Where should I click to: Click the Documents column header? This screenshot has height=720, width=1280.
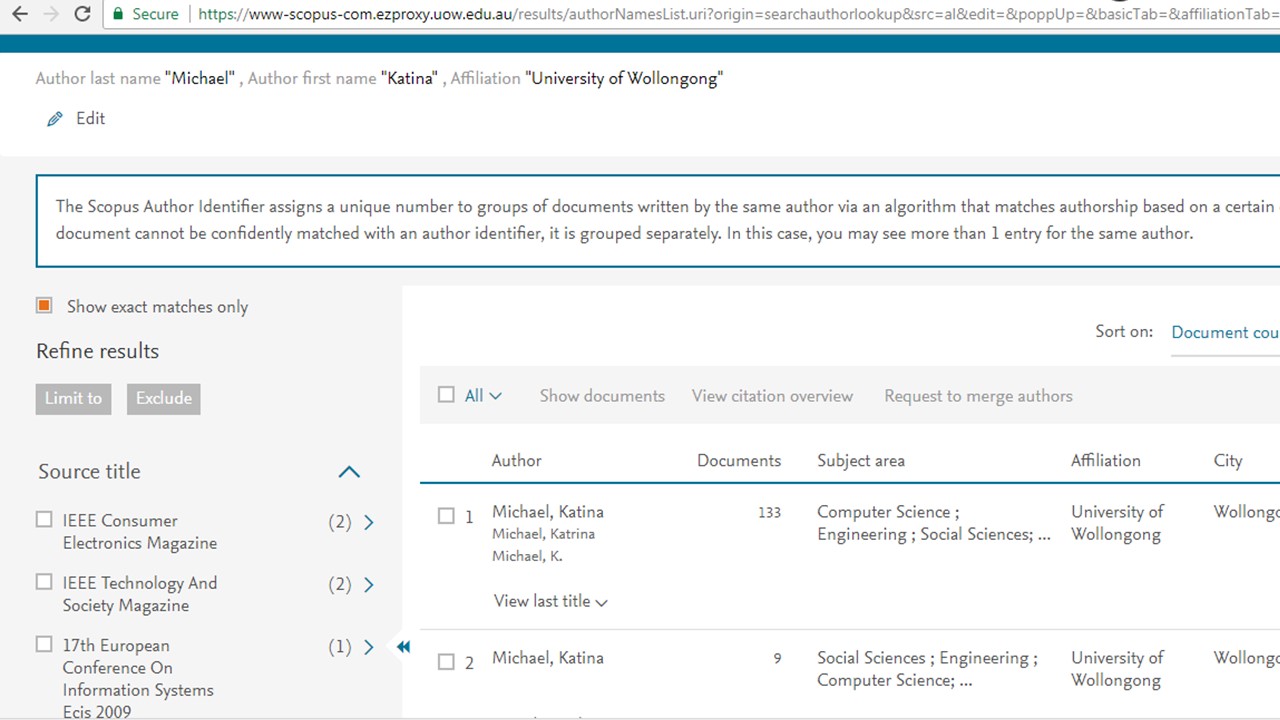pyautogui.click(x=739, y=461)
